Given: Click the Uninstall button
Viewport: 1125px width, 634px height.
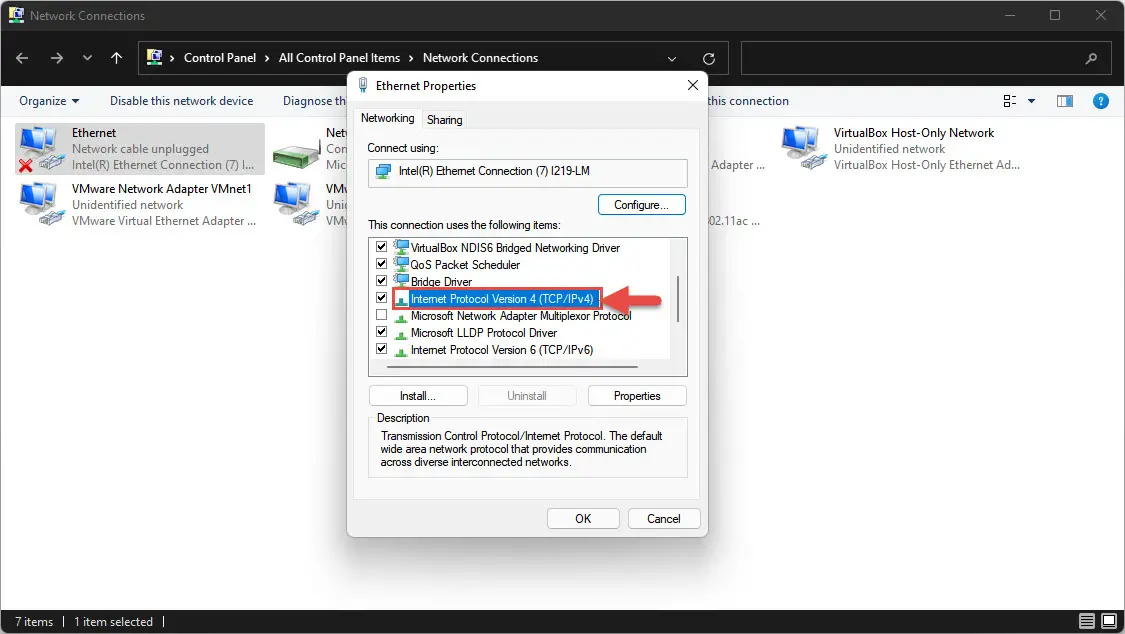Looking at the screenshot, I should tap(527, 396).
